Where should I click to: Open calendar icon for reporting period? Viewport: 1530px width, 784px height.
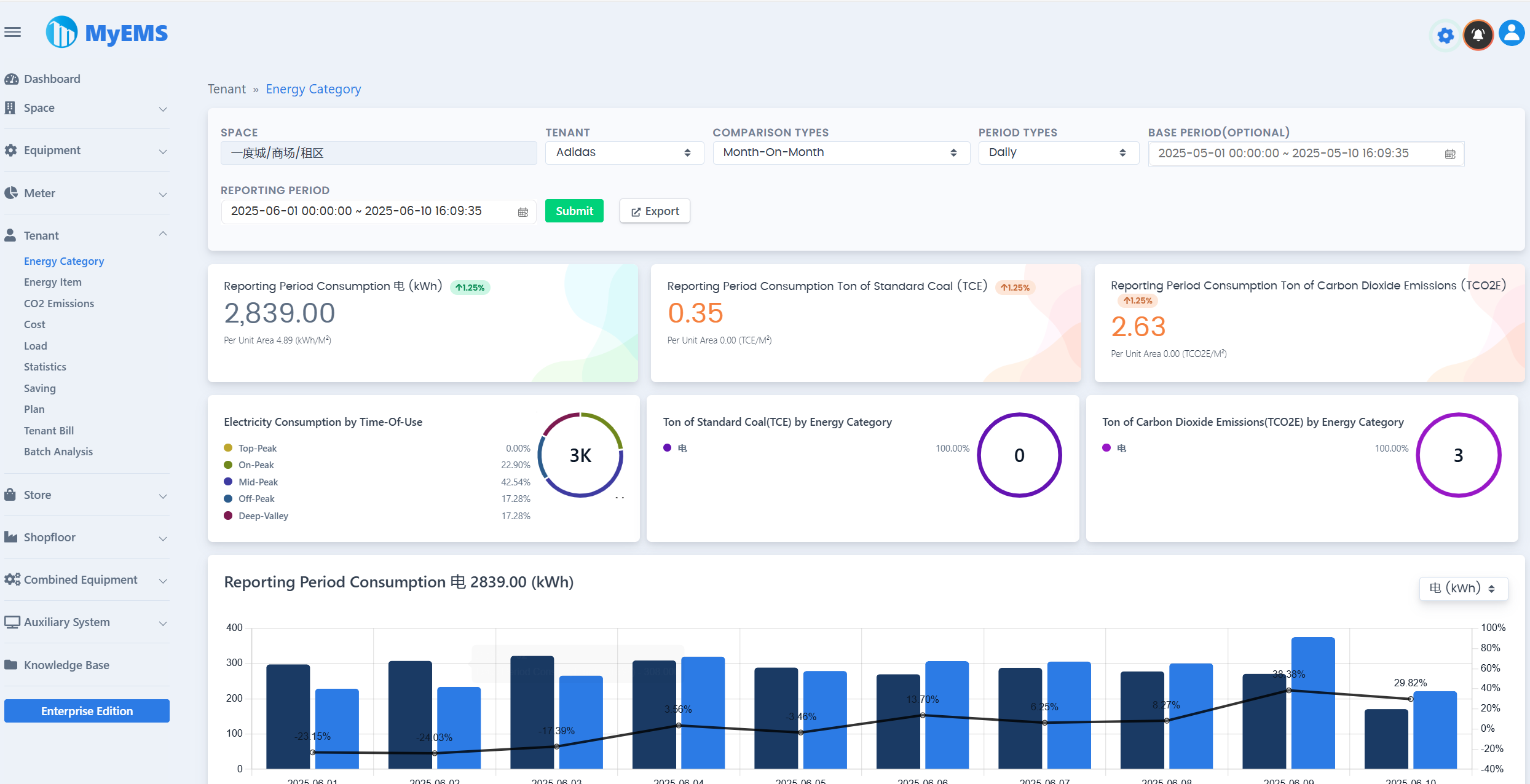(x=523, y=212)
